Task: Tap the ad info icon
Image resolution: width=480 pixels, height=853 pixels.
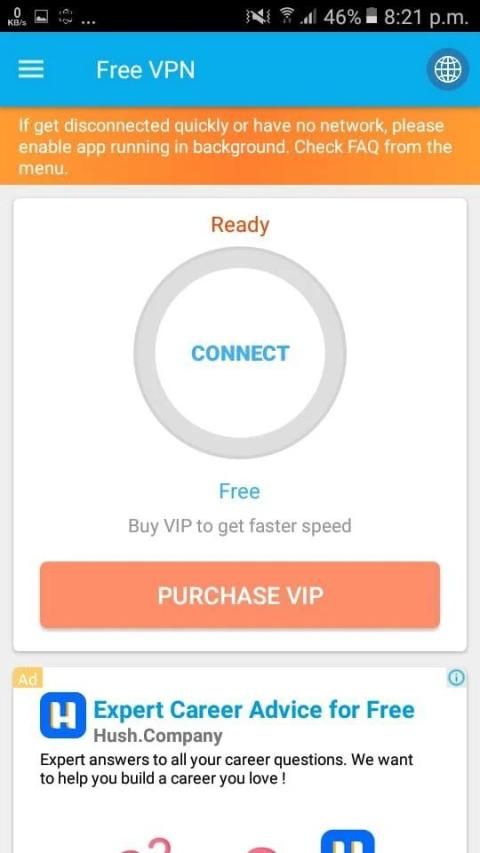Action: point(456,677)
